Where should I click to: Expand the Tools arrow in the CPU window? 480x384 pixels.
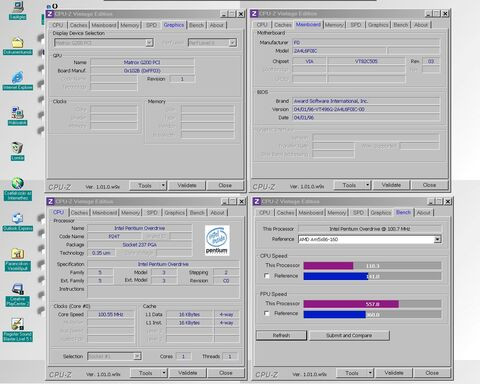(164, 373)
